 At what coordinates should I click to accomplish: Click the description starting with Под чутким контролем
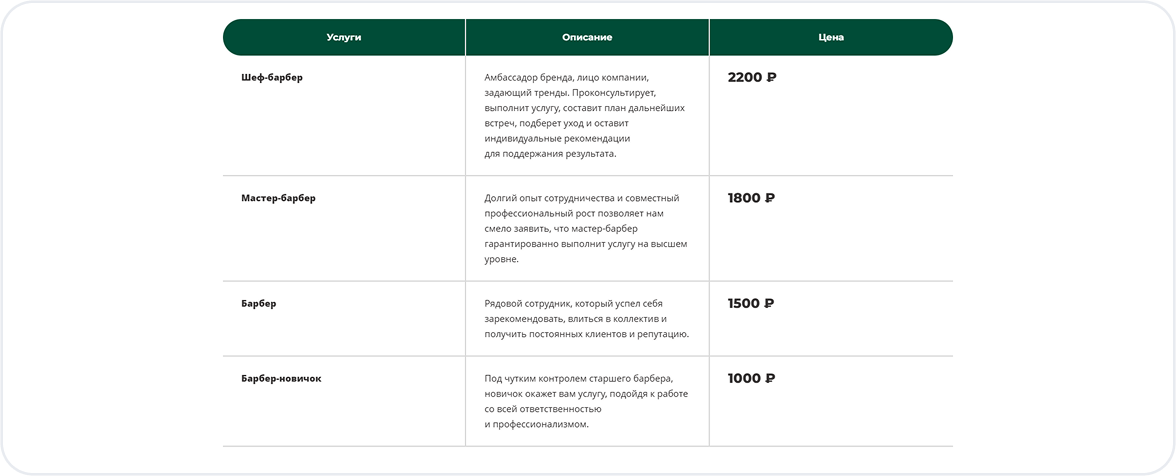tap(585, 401)
